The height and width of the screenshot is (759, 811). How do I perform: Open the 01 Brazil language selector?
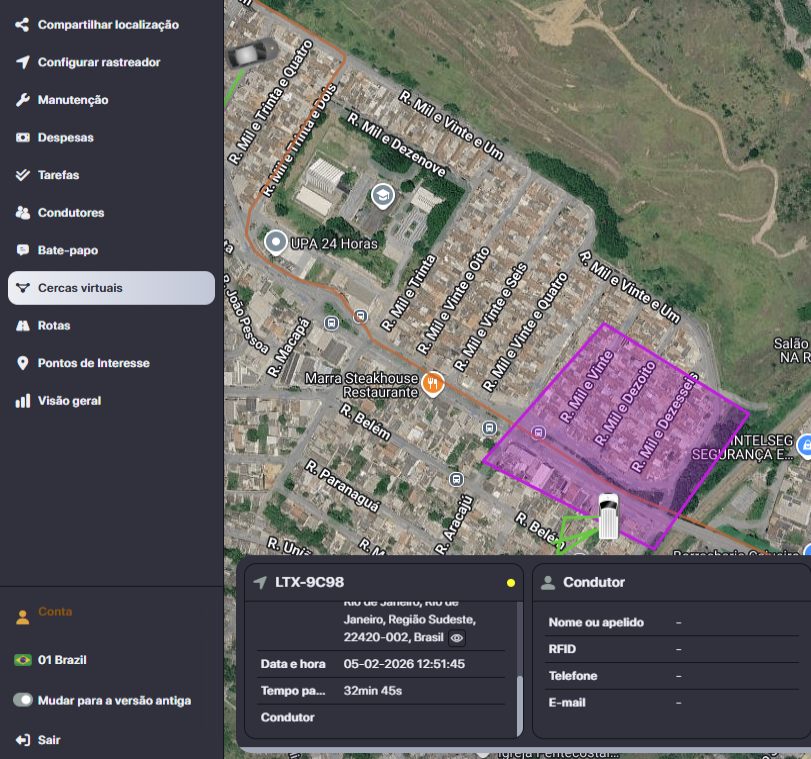click(61, 660)
